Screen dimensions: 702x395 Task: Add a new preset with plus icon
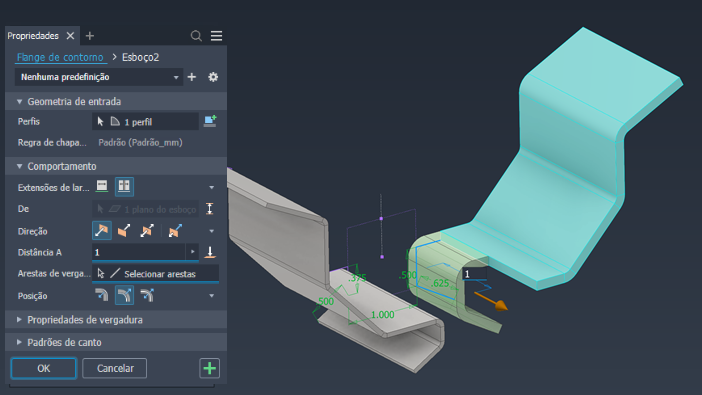192,77
